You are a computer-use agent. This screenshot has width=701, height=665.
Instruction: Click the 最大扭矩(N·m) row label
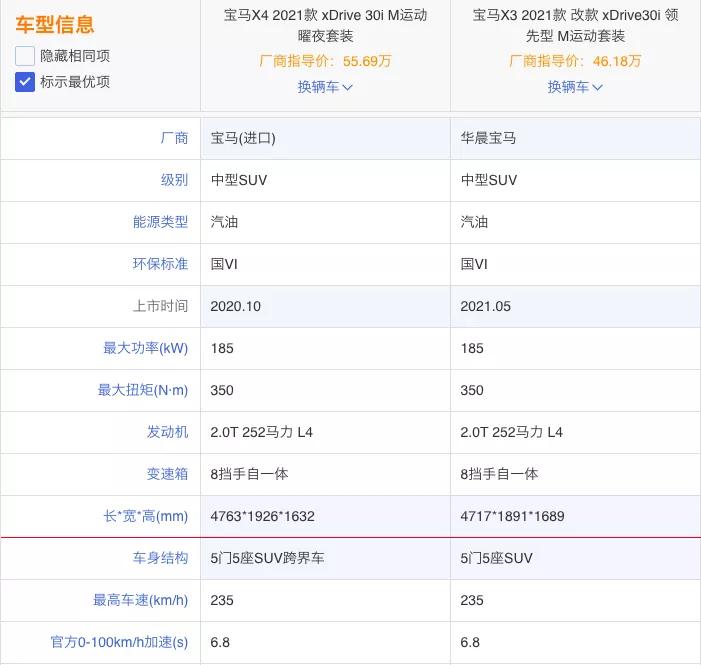143,390
